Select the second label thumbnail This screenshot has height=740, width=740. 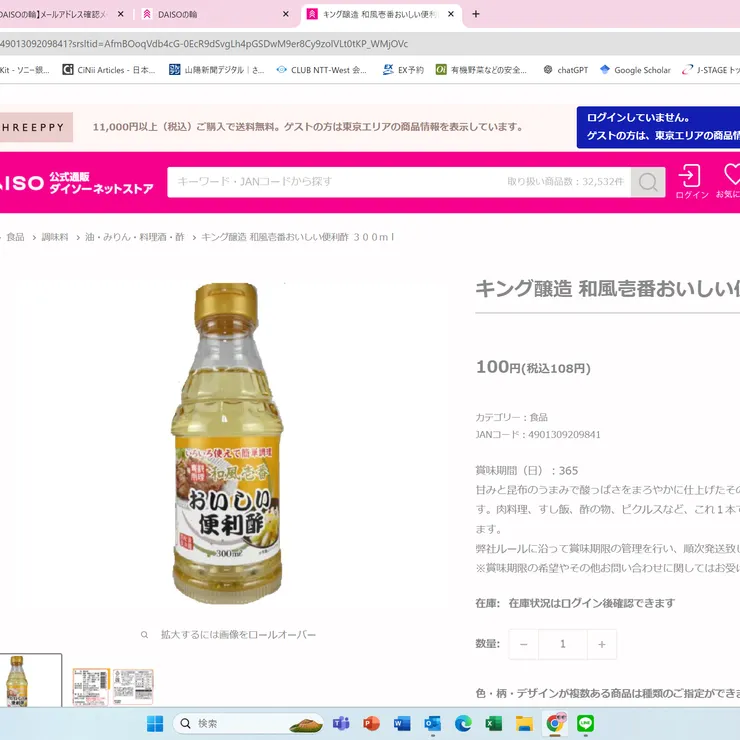click(x=91, y=687)
